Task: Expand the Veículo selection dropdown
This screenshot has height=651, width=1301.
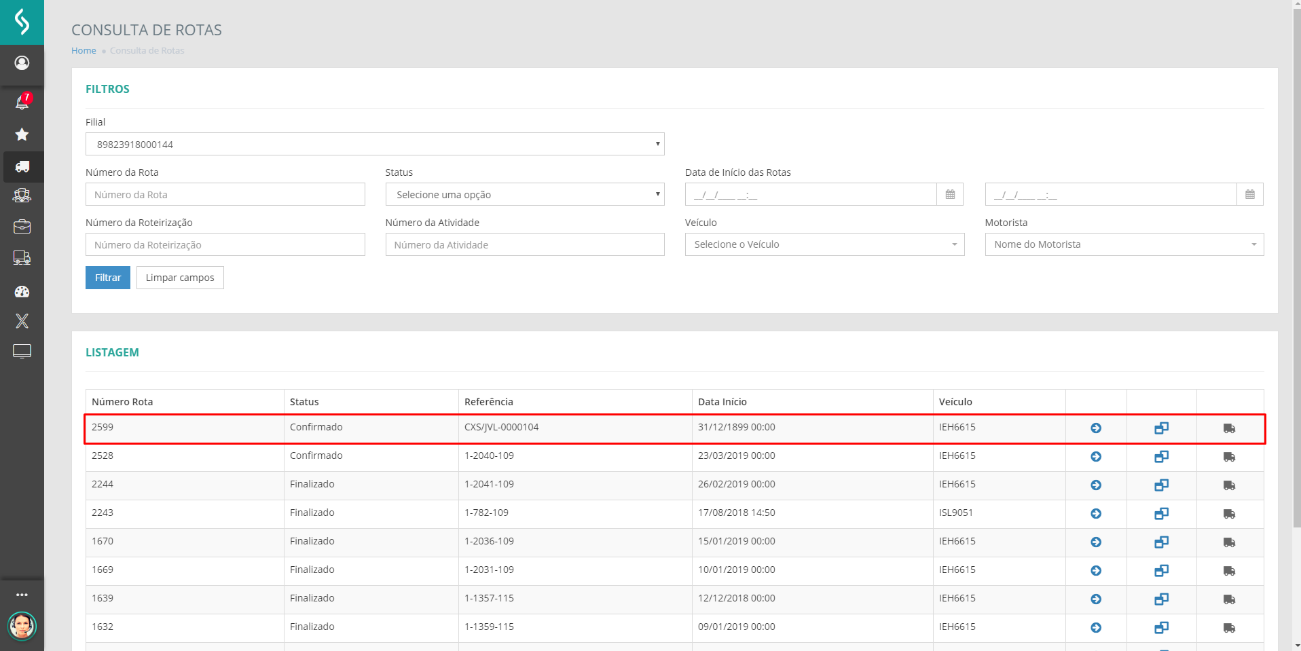Action: tap(824, 244)
